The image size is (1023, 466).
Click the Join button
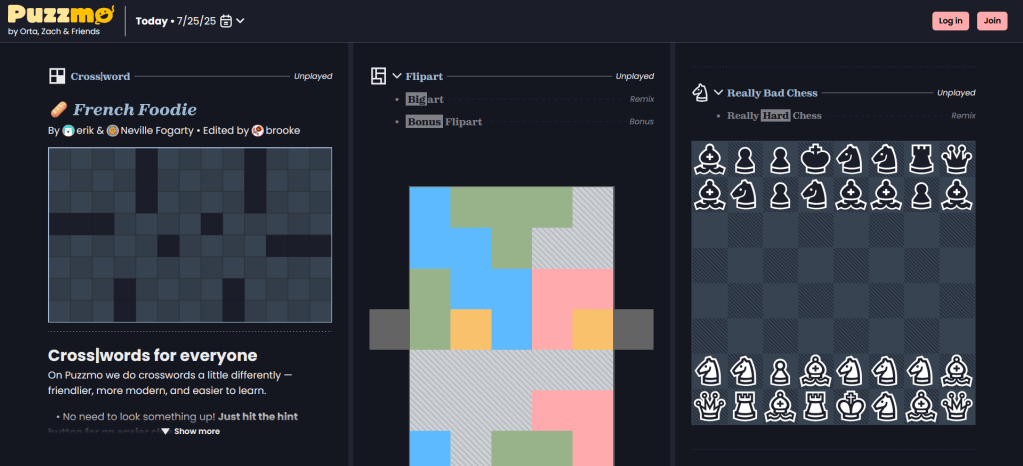point(992,21)
